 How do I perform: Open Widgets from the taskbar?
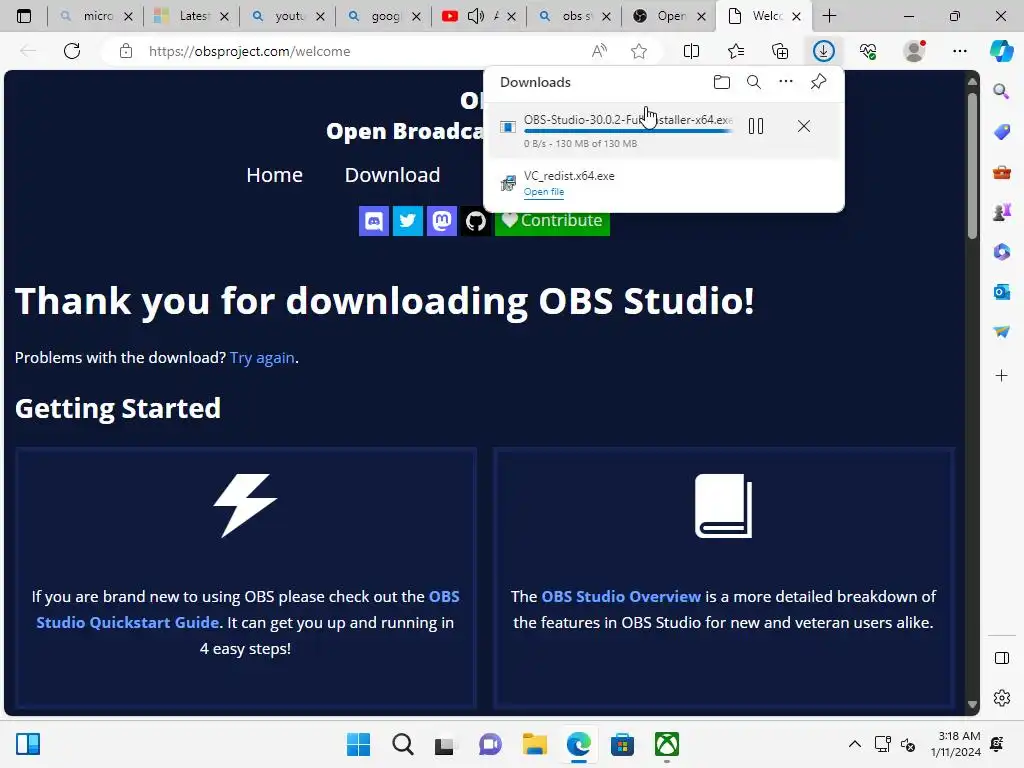pos(28,744)
